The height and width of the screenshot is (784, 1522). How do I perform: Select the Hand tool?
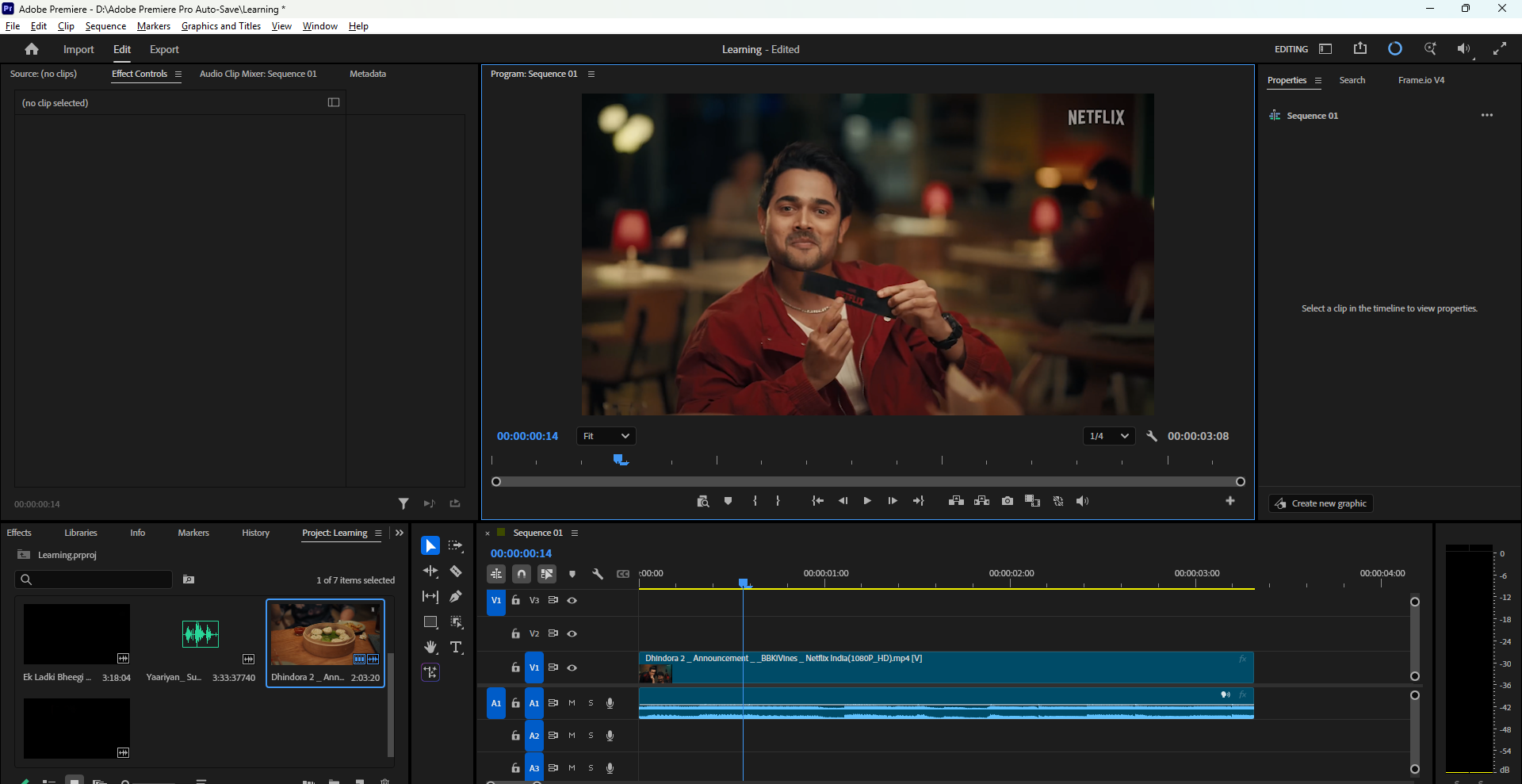430,648
